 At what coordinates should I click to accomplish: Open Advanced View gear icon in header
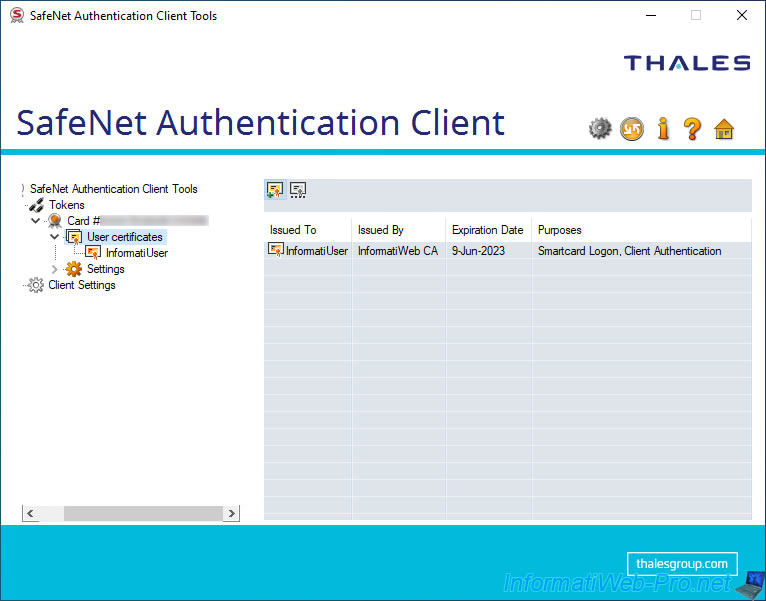600,128
